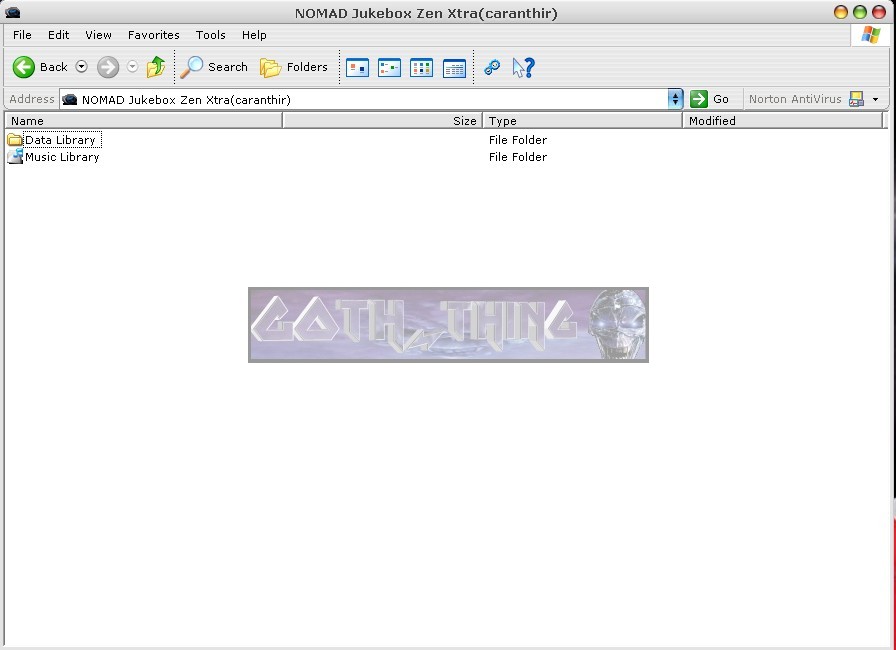
Task: Click the Windows flag logo icon
Action: 871,35
